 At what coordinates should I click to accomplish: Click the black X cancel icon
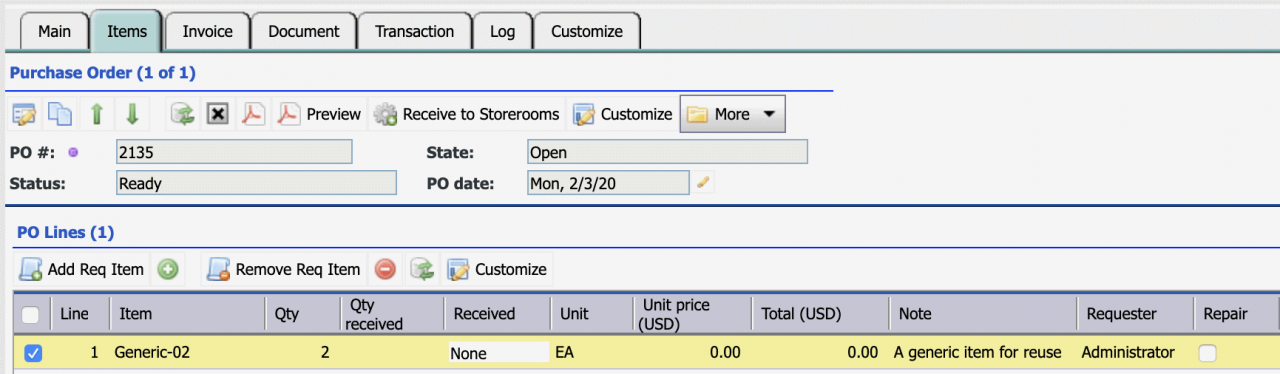217,114
